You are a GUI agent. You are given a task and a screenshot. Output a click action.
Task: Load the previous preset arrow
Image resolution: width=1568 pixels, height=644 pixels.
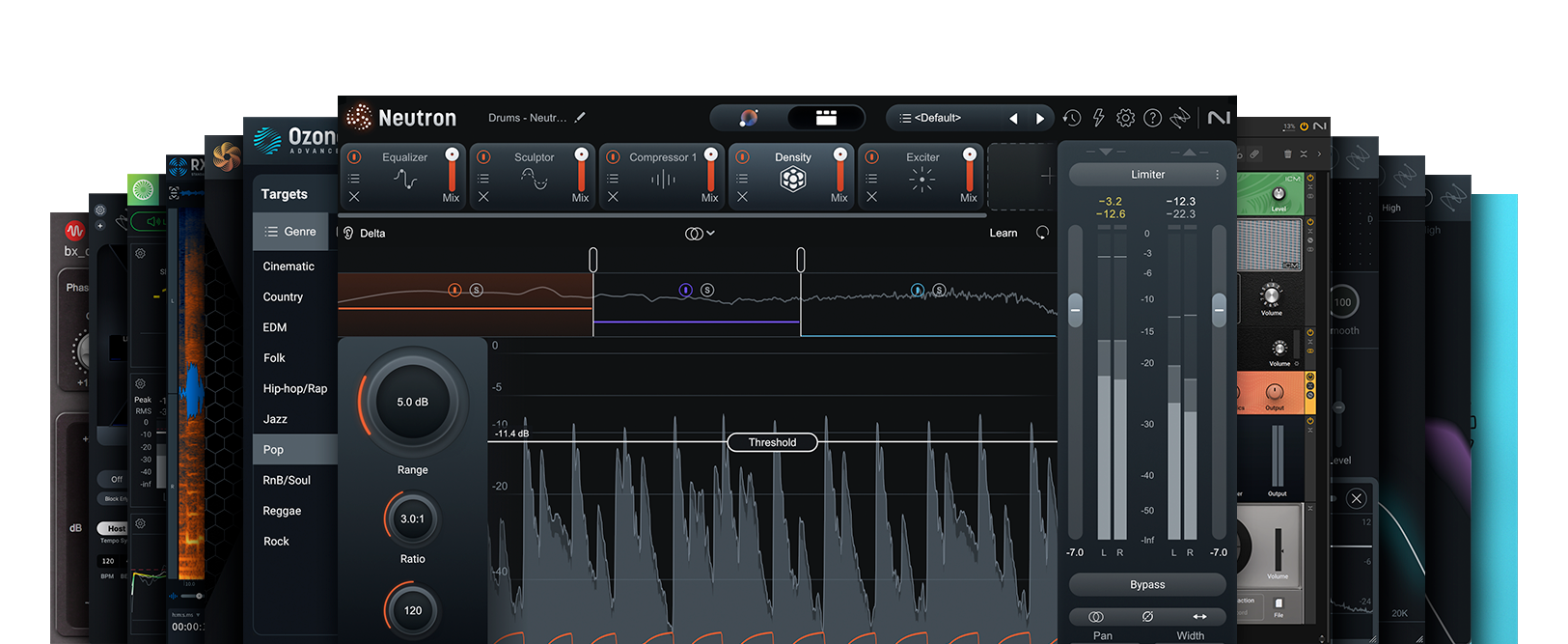click(1013, 118)
